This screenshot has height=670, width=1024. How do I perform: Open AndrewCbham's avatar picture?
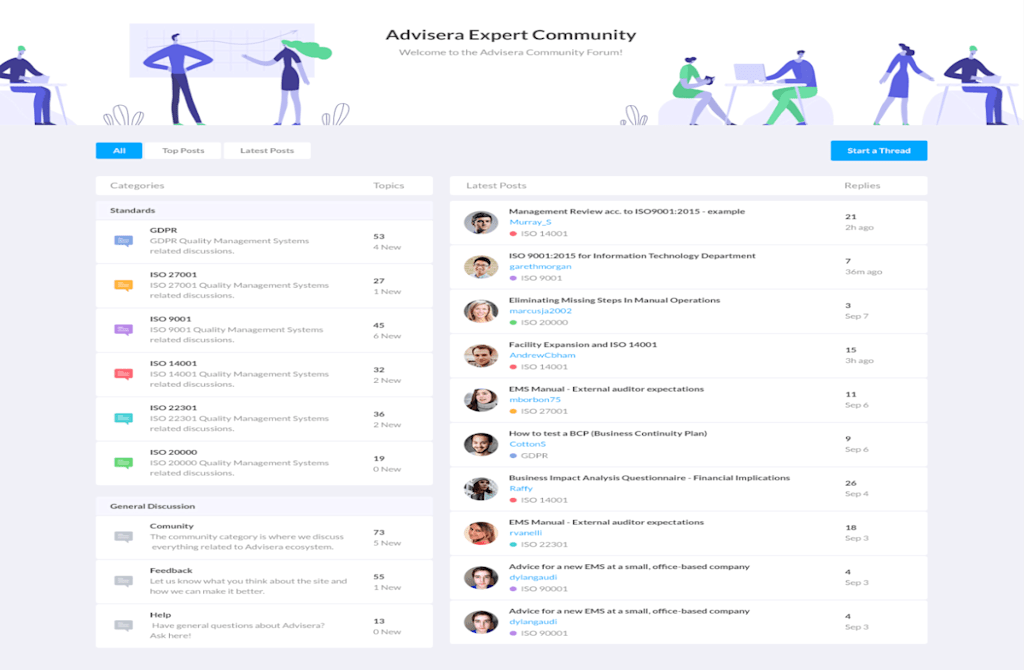(481, 356)
